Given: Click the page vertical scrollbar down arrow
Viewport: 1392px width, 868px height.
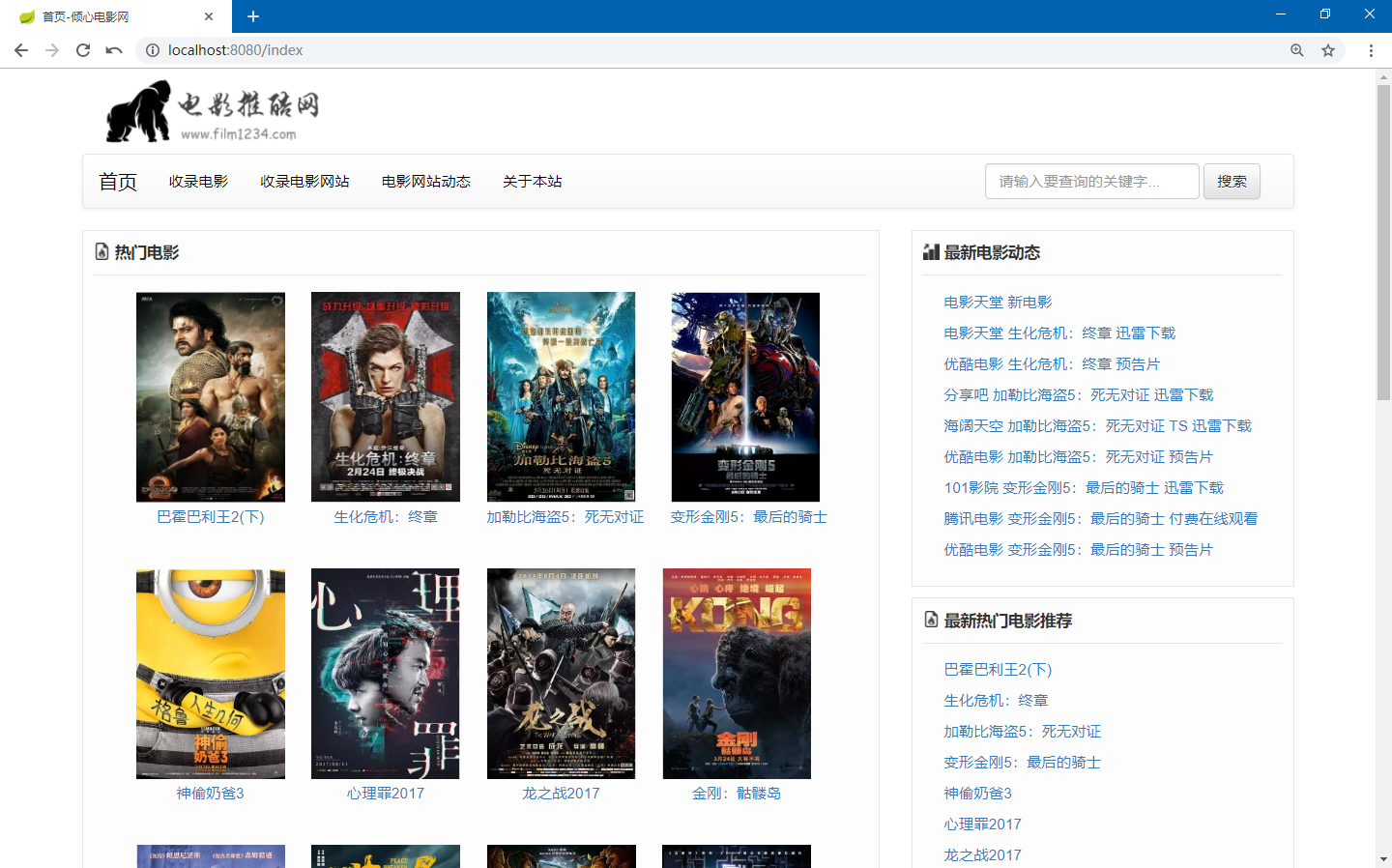Looking at the screenshot, I should (x=1383, y=858).
